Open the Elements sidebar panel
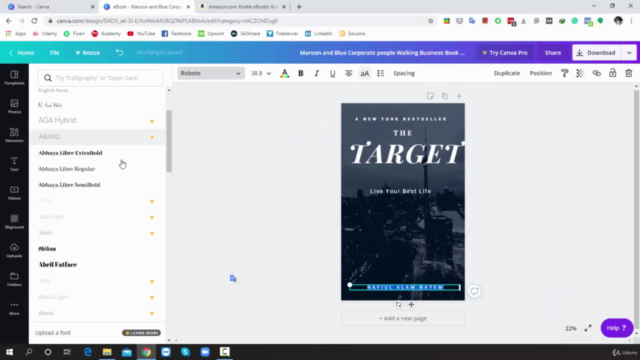Viewport: 640px width, 360px height. coord(14,135)
